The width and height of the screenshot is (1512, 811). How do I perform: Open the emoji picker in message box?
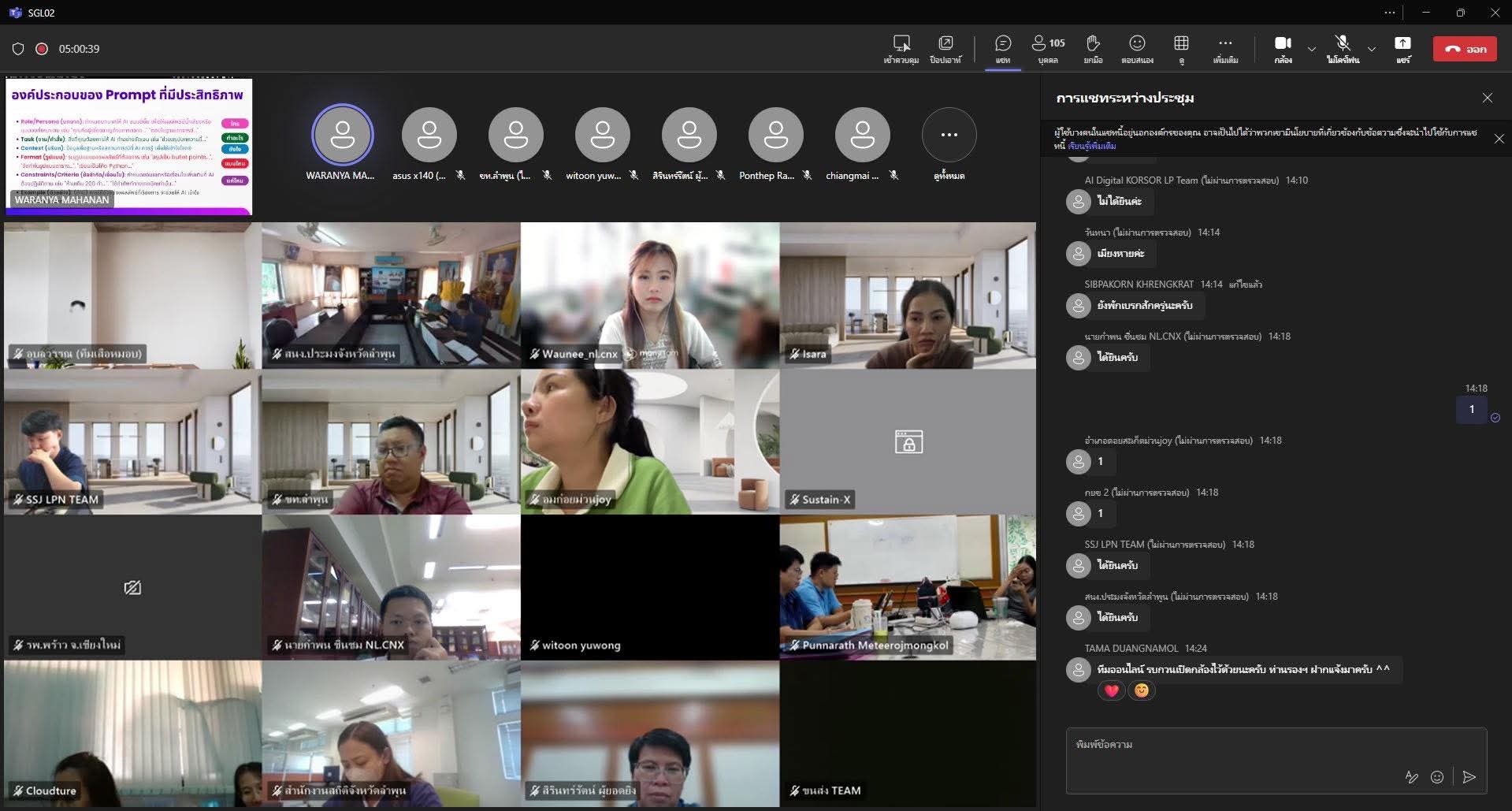(x=1437, y=777)
